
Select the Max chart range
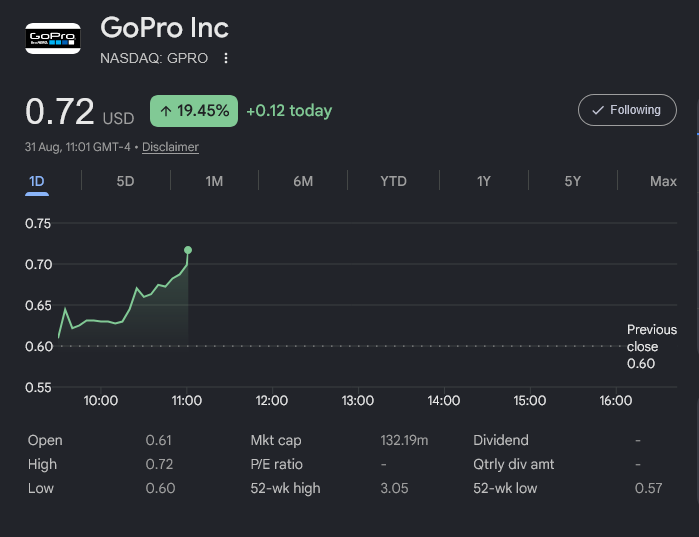(x=663, y=181)
